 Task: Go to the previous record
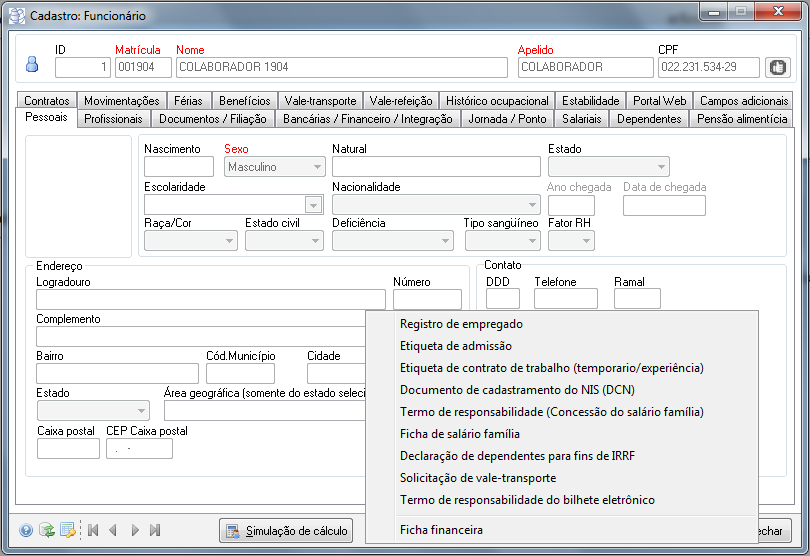click(x=113, y=530)
